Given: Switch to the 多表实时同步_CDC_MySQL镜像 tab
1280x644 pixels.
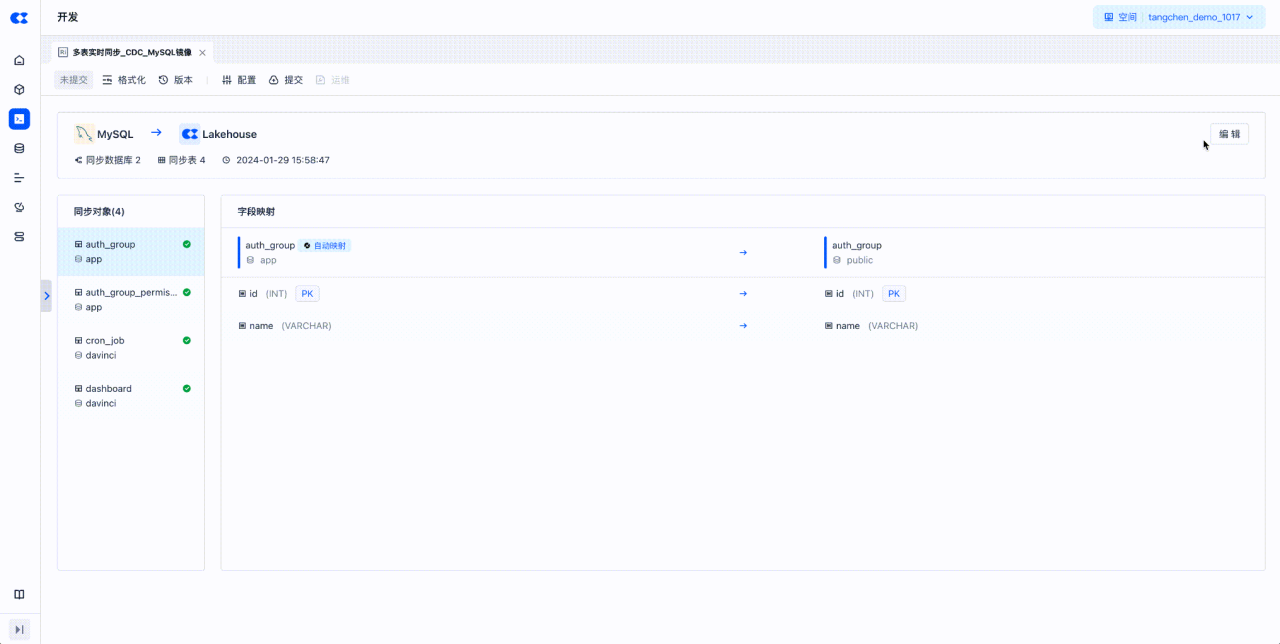Looking at the screenshot, I should [x=131, y=52].
